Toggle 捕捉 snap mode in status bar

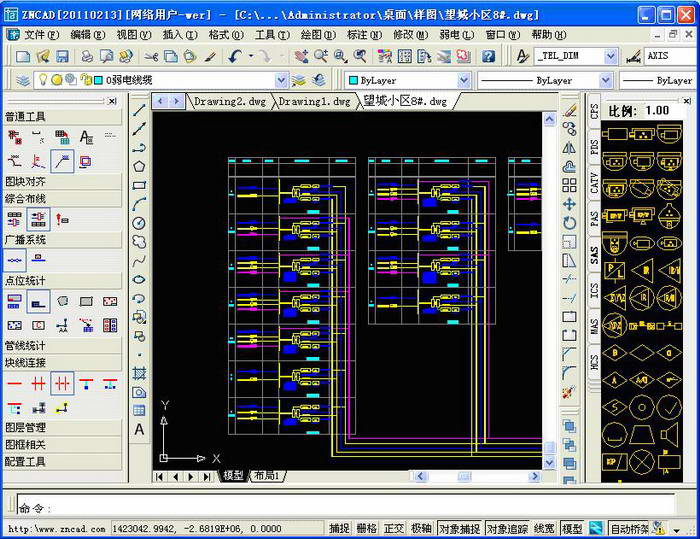339,528
